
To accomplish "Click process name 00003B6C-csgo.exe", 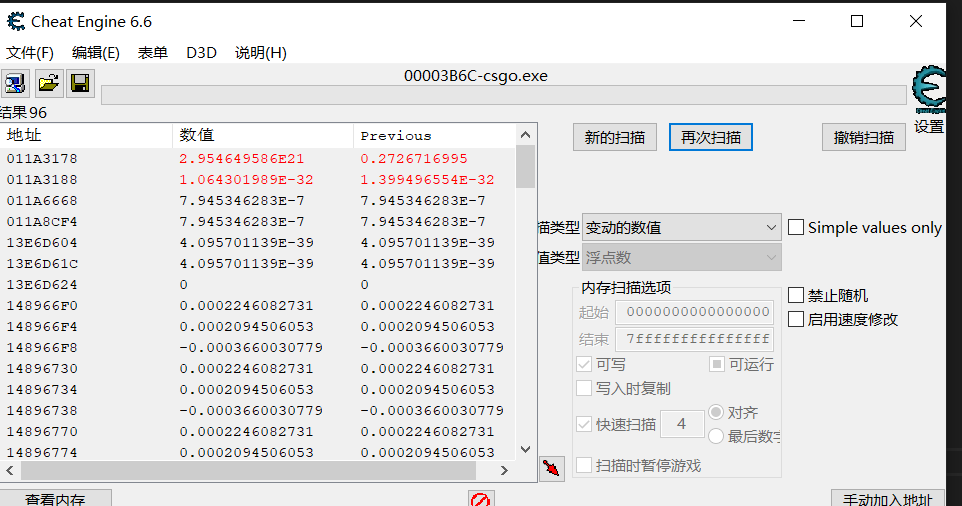I will [475, 76].
